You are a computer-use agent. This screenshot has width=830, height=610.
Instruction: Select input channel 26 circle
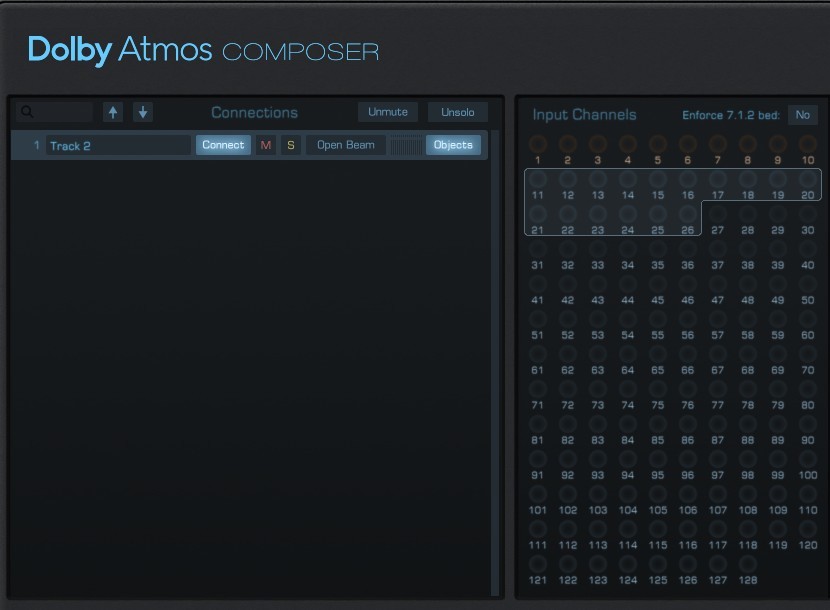tap(688, 214)
